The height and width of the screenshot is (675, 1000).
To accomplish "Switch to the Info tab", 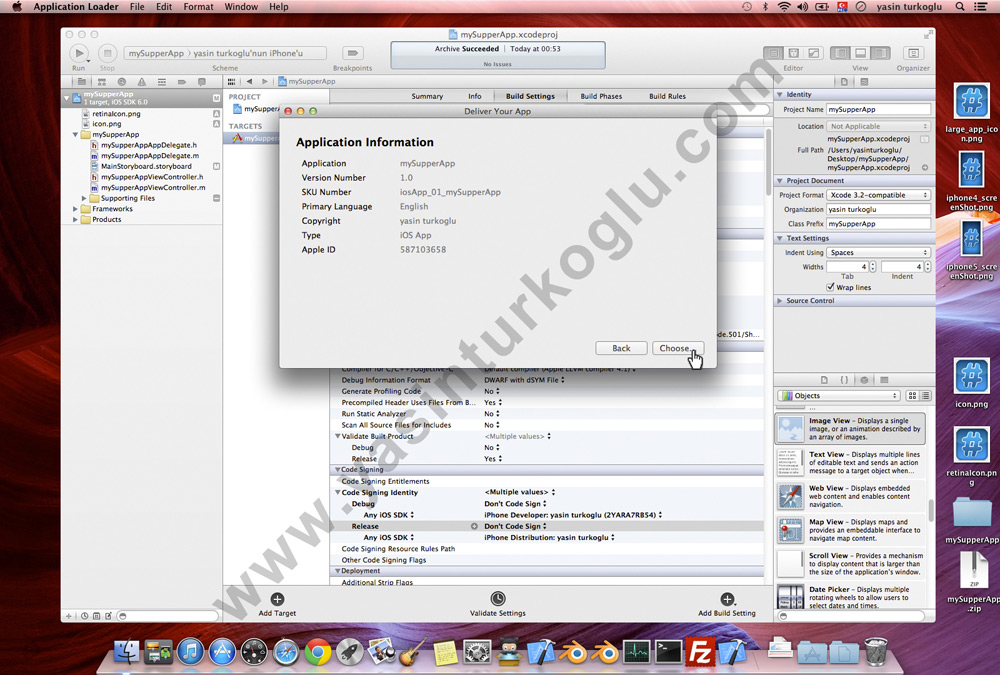I will [475, 96].
